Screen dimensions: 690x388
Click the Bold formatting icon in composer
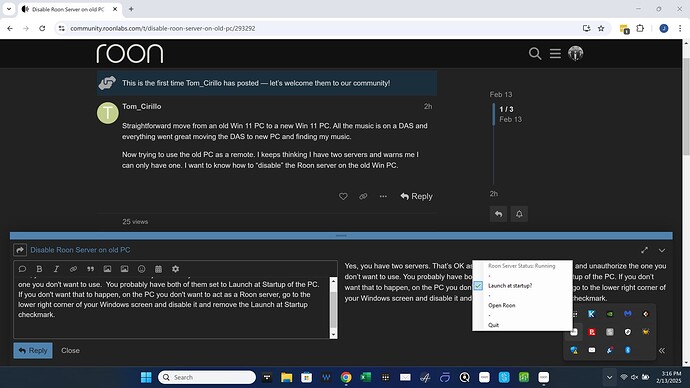pos(39,269)
